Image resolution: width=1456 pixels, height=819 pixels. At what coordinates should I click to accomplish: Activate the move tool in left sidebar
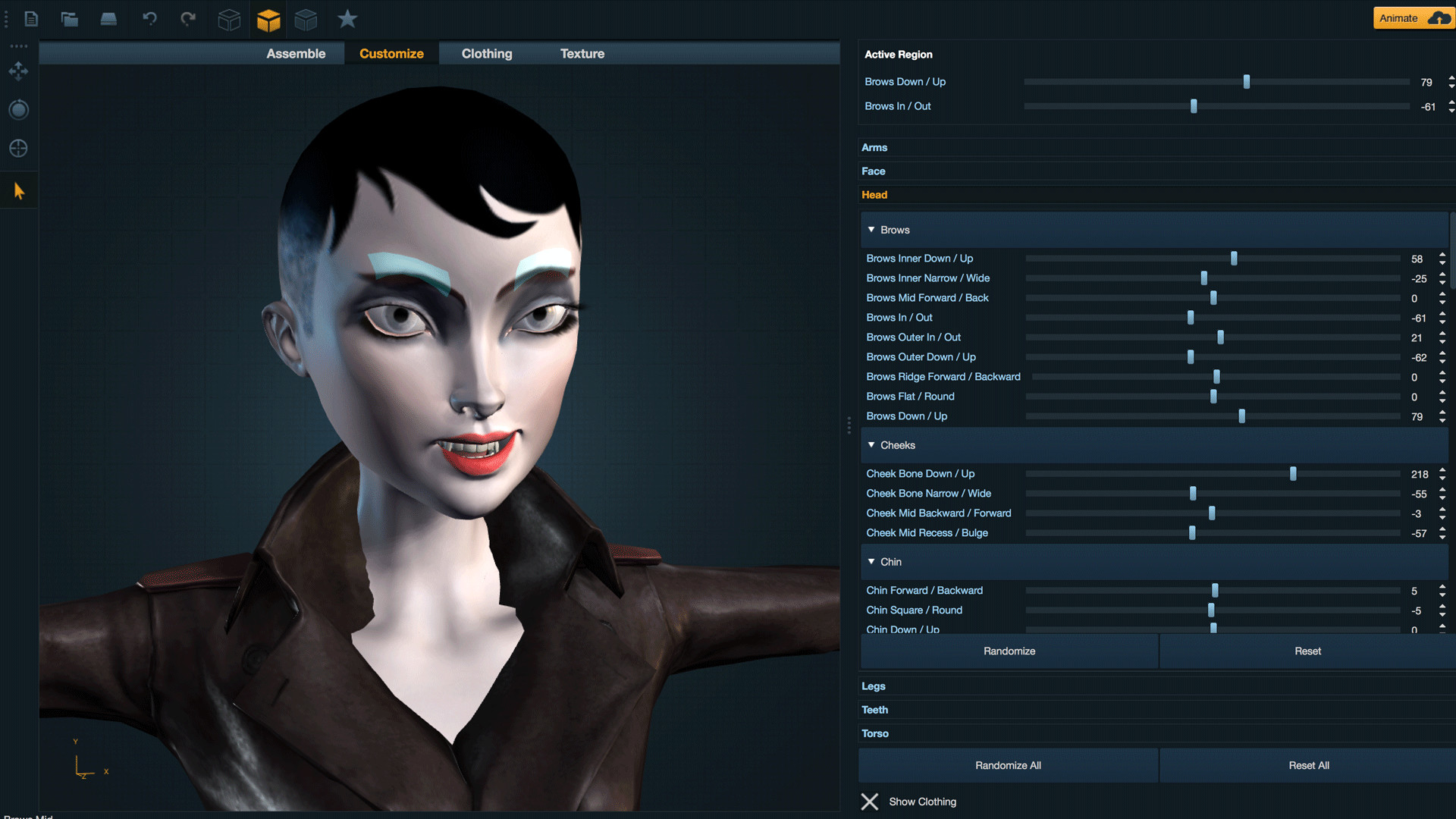pyautogui.click(x=18, y=71)
